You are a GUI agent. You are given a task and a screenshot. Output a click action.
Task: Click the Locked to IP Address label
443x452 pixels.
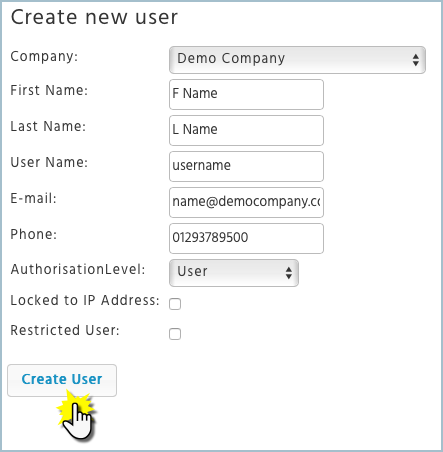[x=85, y=300]
